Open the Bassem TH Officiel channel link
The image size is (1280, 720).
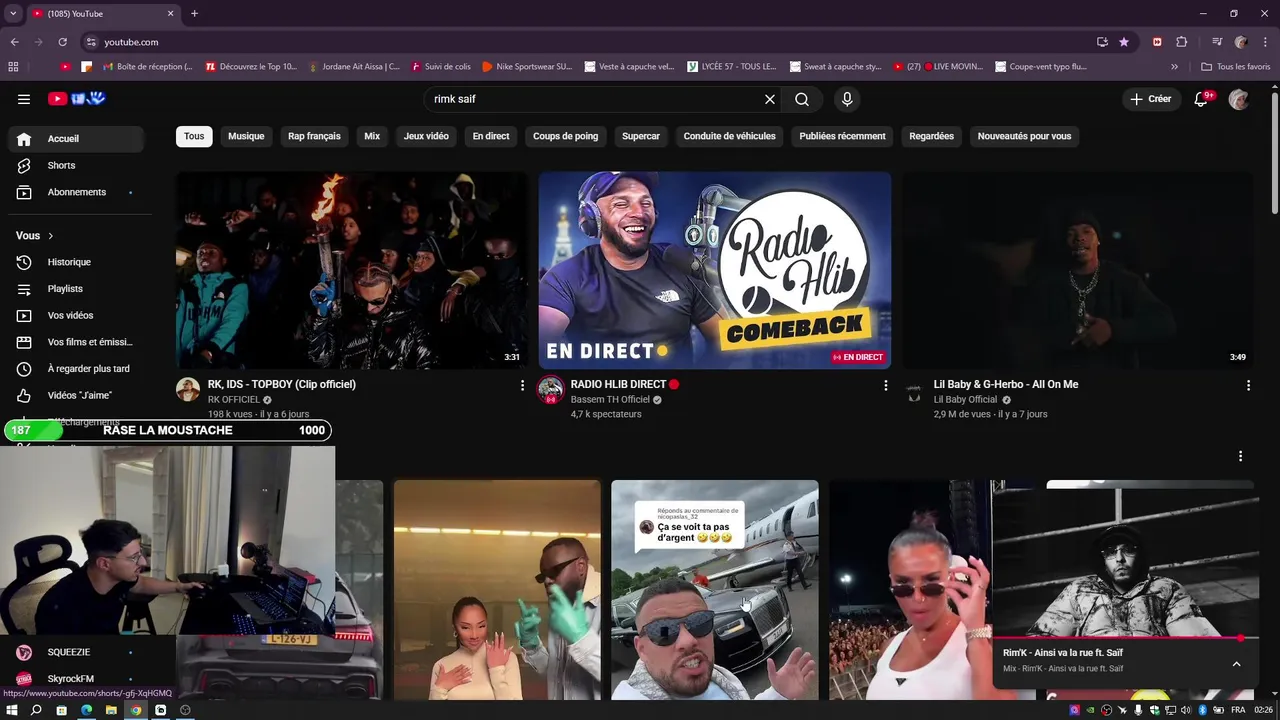(610, 400)
